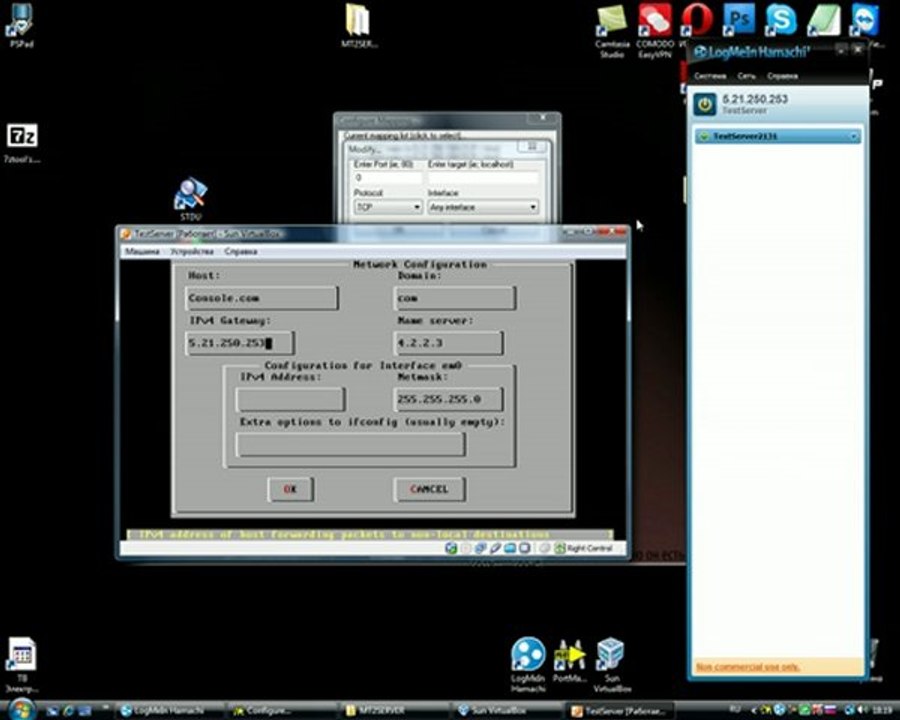This screenshot has width=900, height=720.
Task: Click the volume icon in system tray
Action: (865, 710)
